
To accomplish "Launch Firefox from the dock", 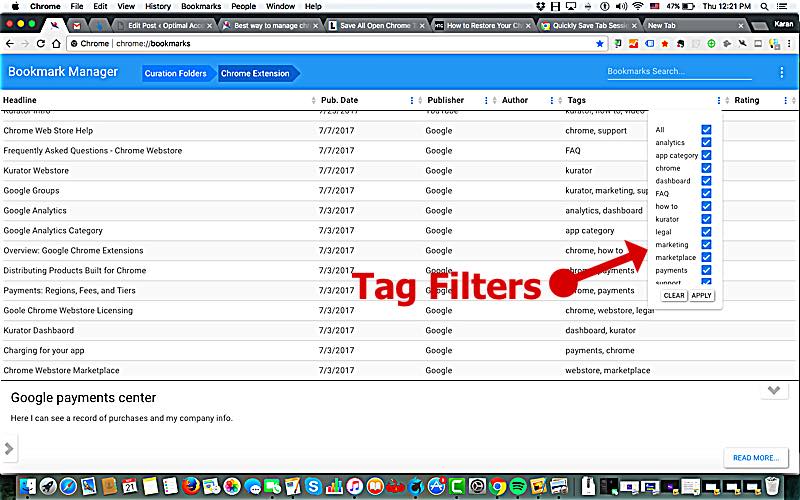I will click(191, 486).
